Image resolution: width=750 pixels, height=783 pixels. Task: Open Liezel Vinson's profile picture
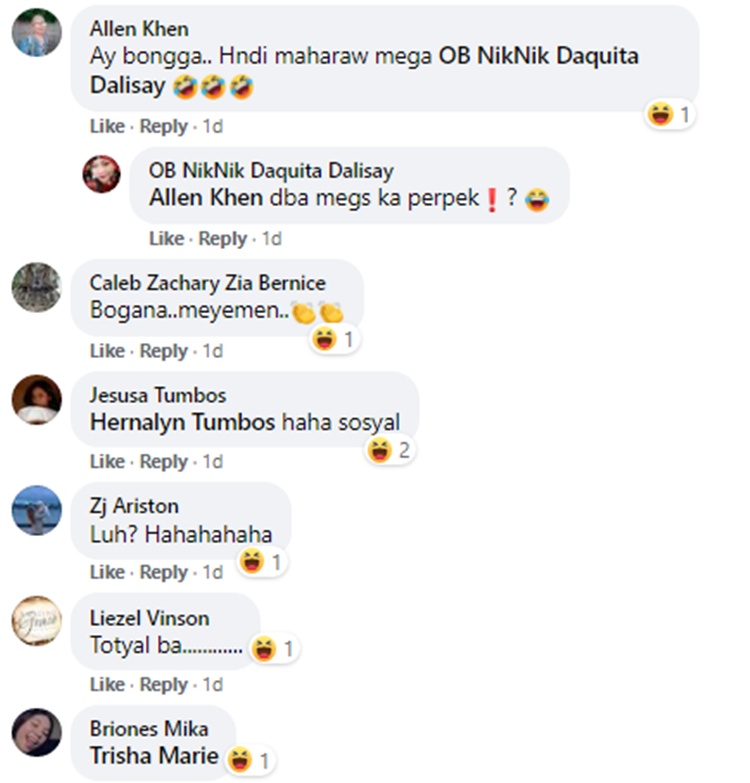[x=37, y=621]
